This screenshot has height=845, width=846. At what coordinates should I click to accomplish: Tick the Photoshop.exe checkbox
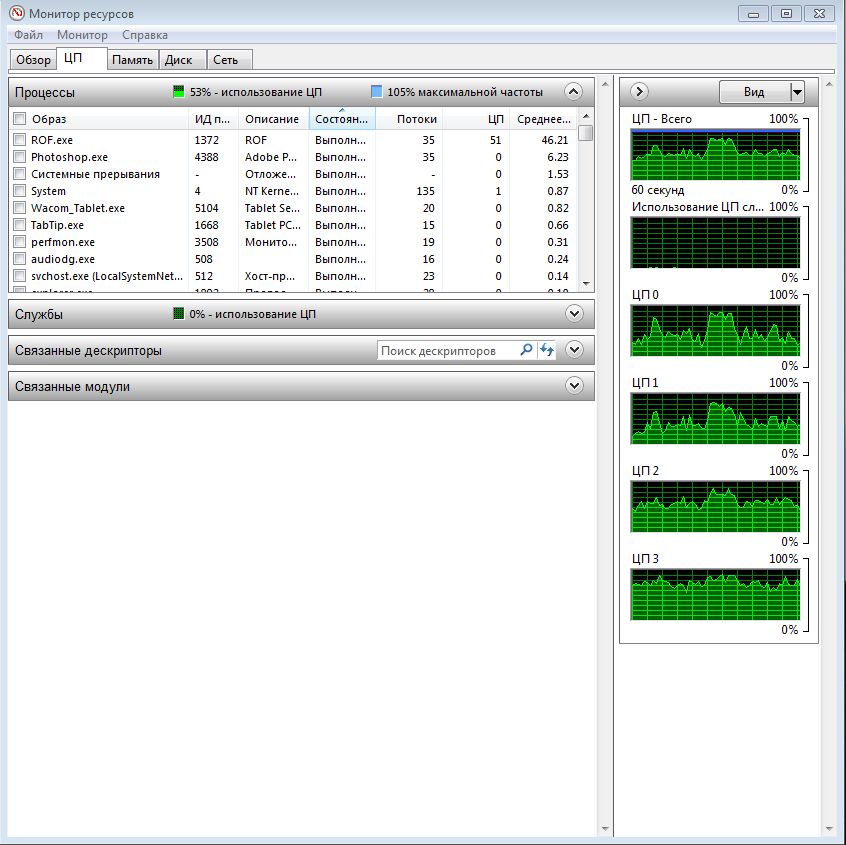(19, 158)
